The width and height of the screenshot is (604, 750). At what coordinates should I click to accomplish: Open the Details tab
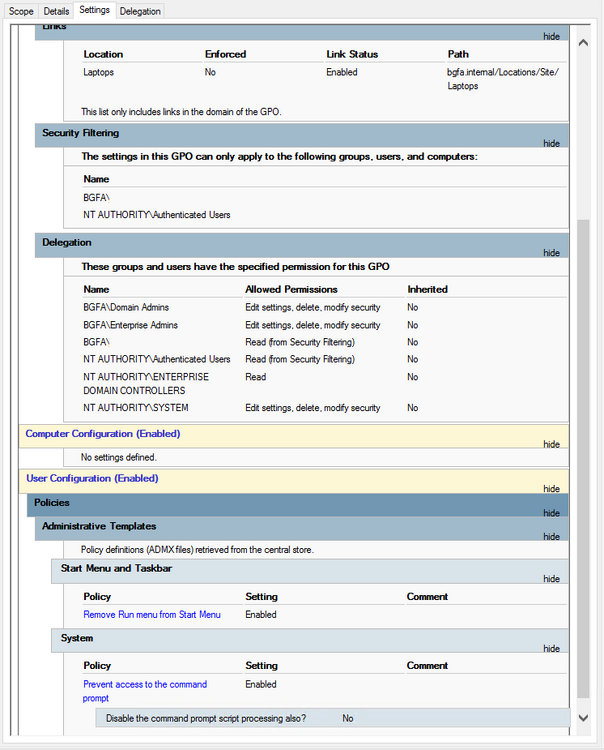pyautogui.click(x=56, y=11)
